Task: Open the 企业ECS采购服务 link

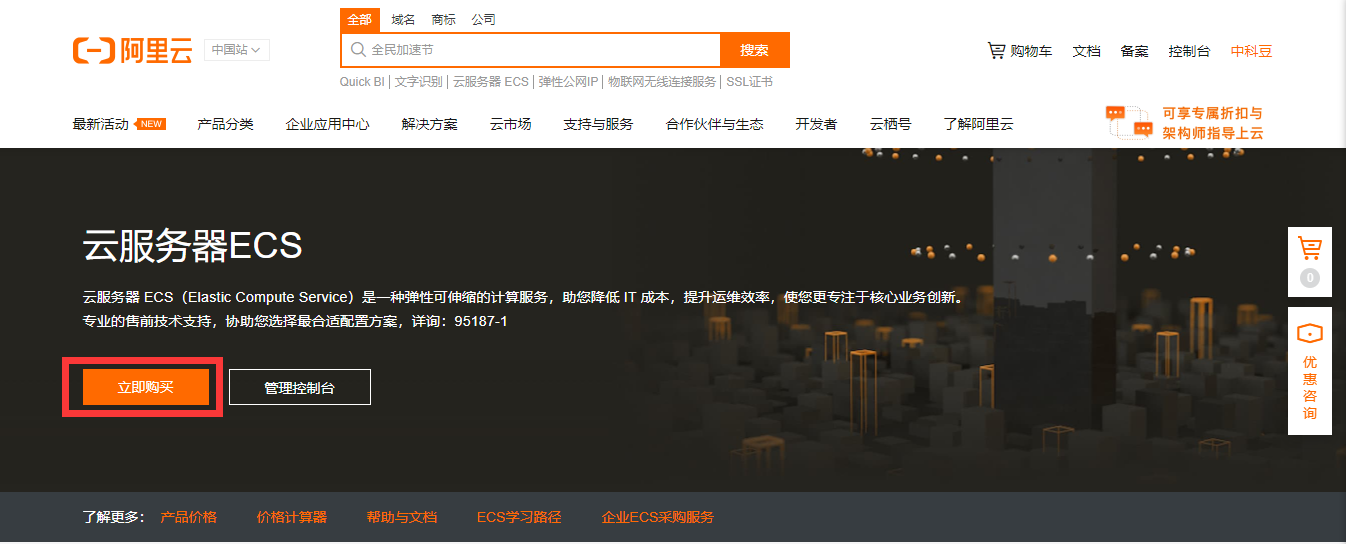Action: point(658,517)
